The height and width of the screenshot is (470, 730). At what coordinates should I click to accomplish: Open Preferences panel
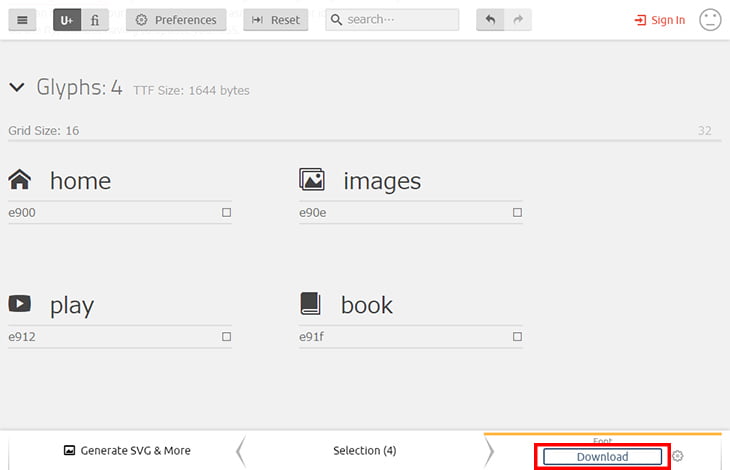(176, 20)
